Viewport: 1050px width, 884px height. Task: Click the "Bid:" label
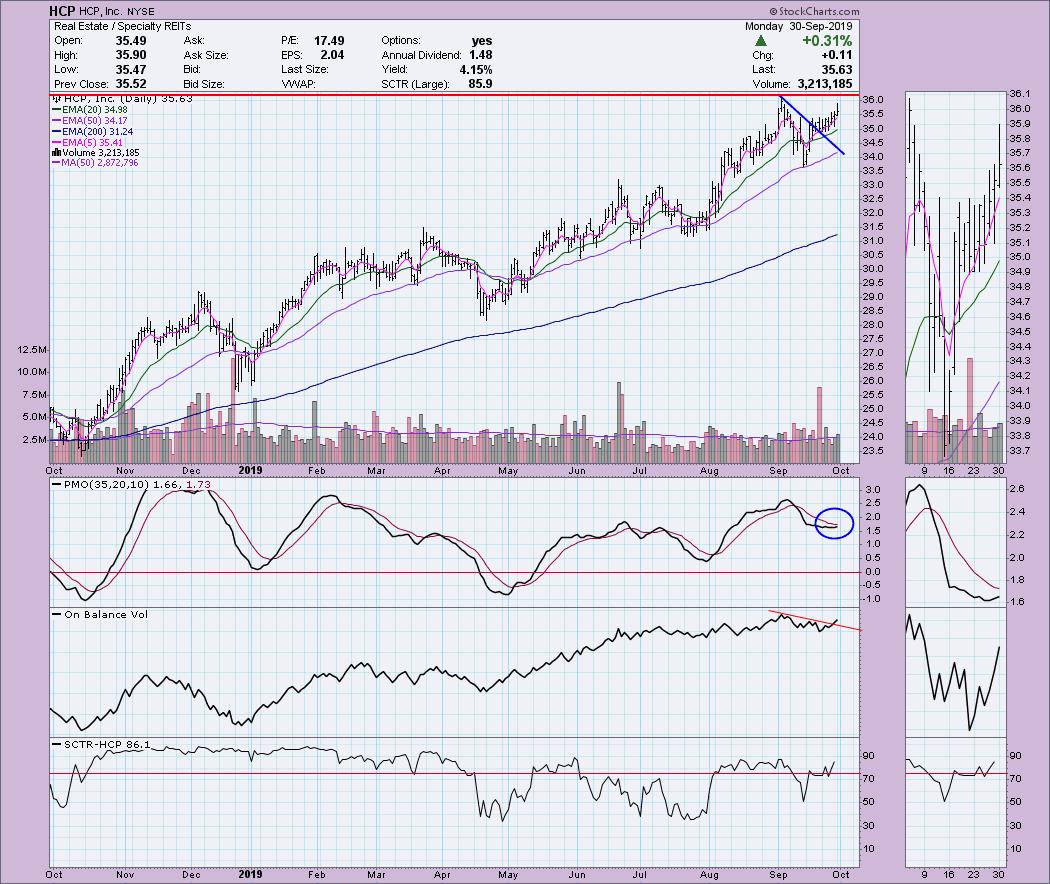coord(192,70)
